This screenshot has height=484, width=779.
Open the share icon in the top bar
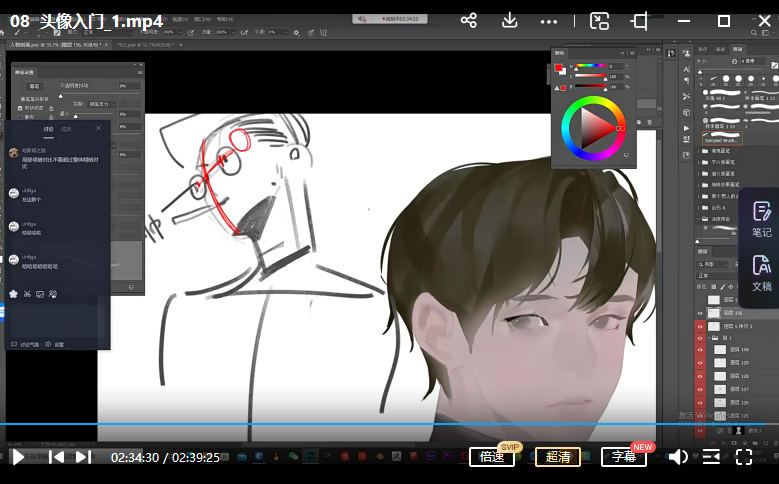469,21
